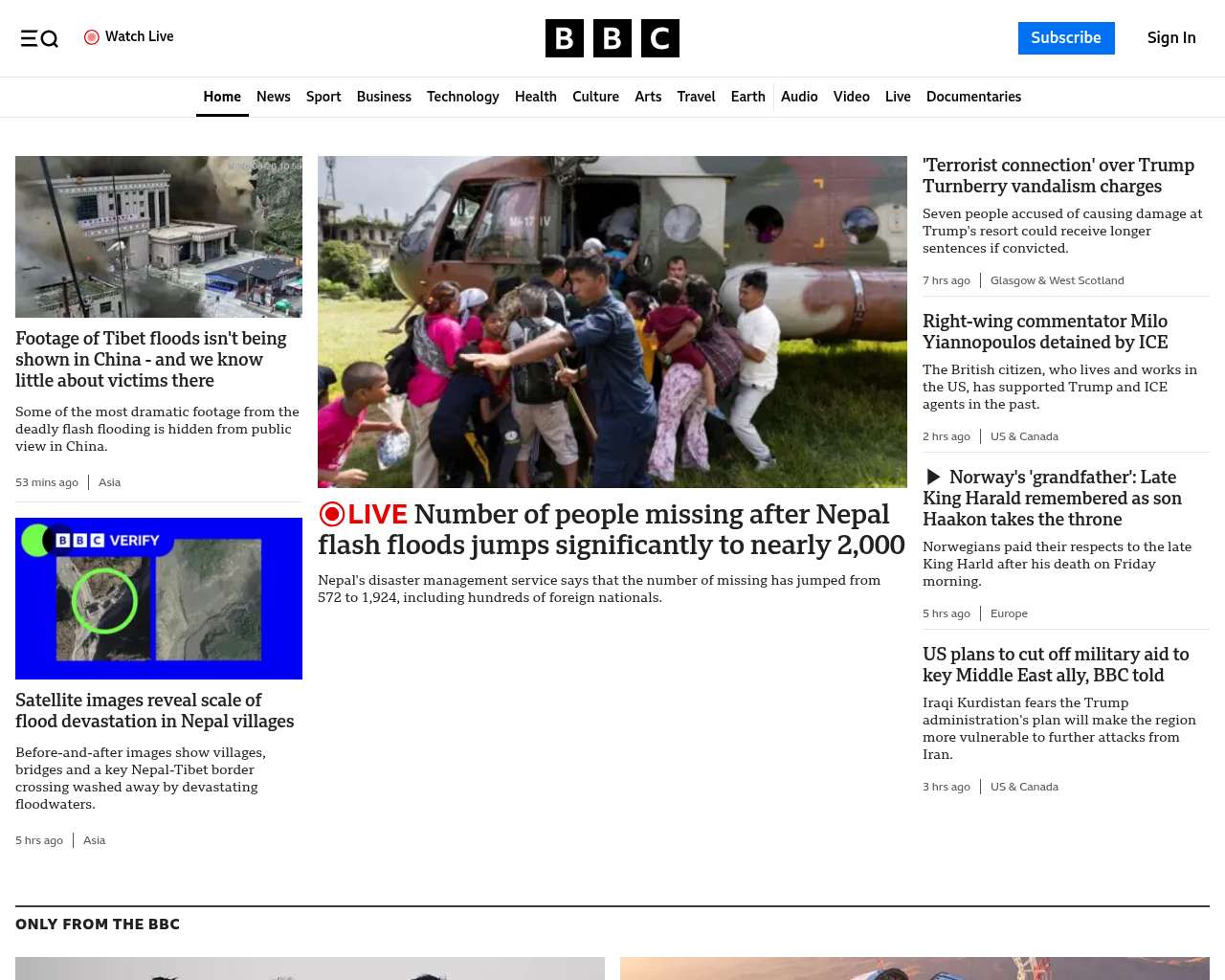1225x980 pixels.
Task: Open the Audio section
Action: pyautogui.click(x=799, y=97)
